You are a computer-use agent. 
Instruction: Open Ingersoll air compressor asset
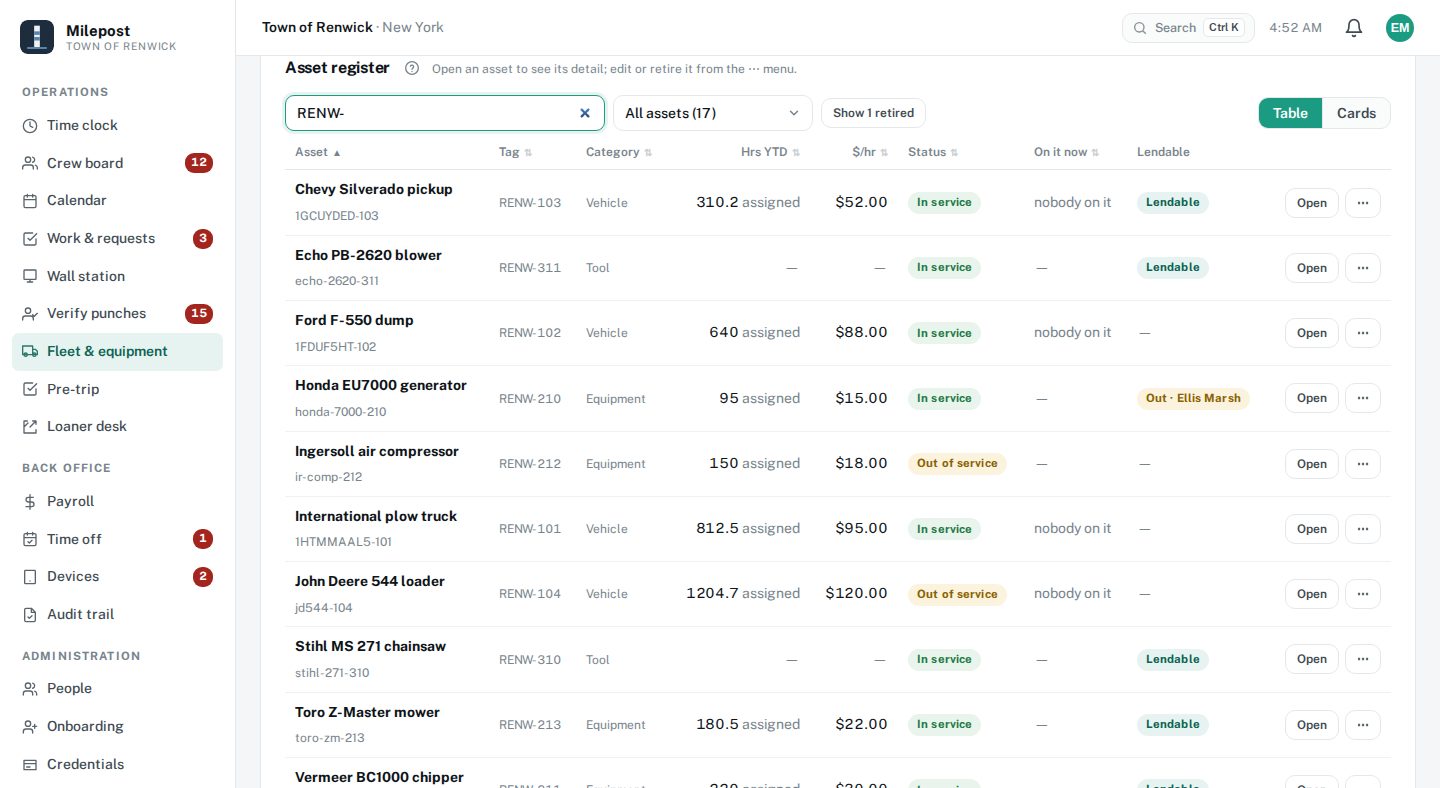click(1311, 464)
